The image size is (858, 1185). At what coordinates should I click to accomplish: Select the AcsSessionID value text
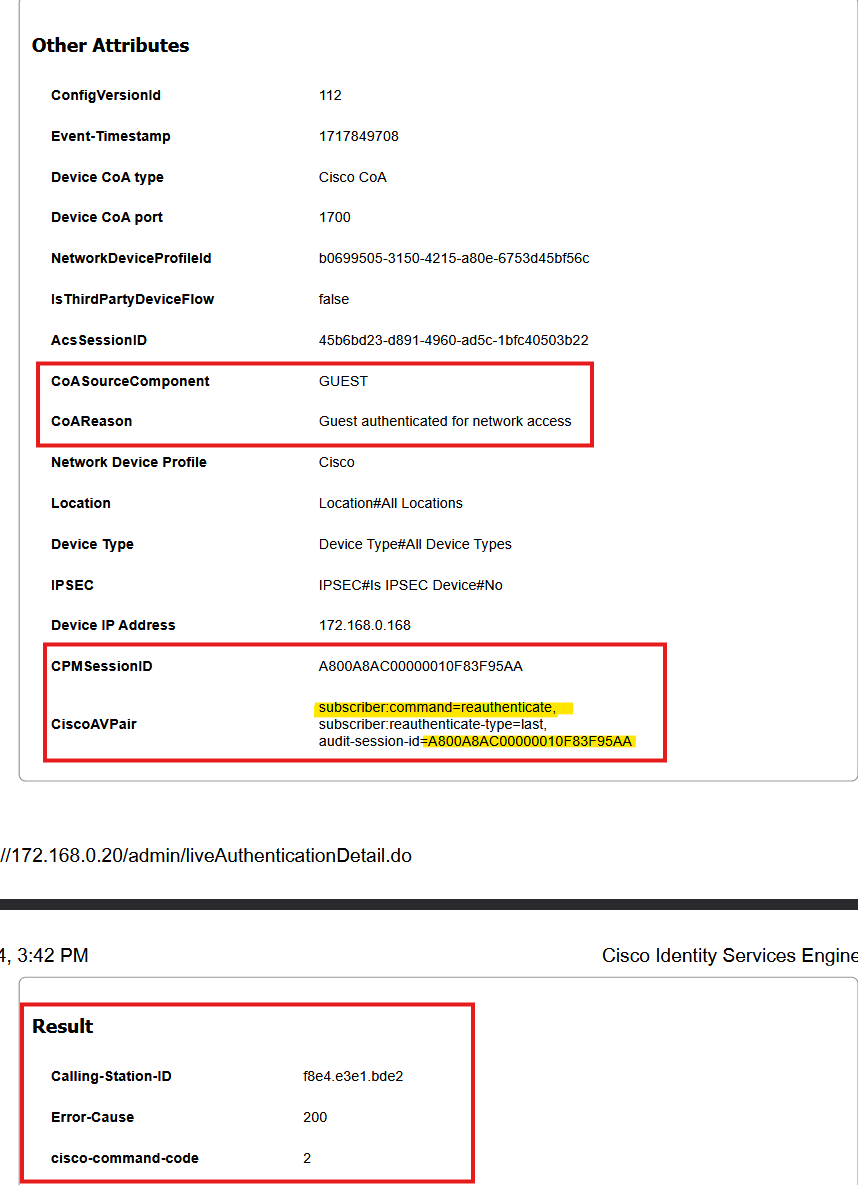coord(453,341)
